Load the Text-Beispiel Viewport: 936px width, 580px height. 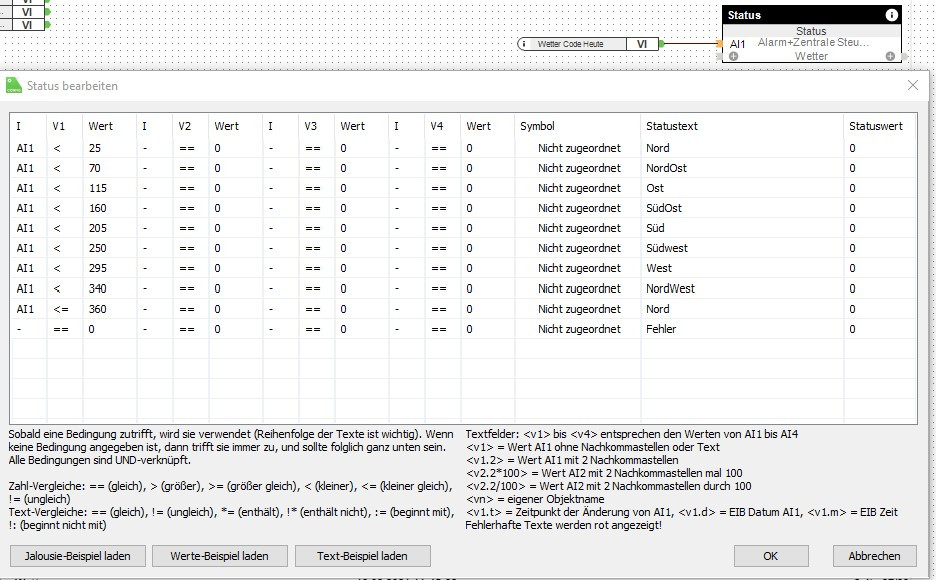coord(362,556)
